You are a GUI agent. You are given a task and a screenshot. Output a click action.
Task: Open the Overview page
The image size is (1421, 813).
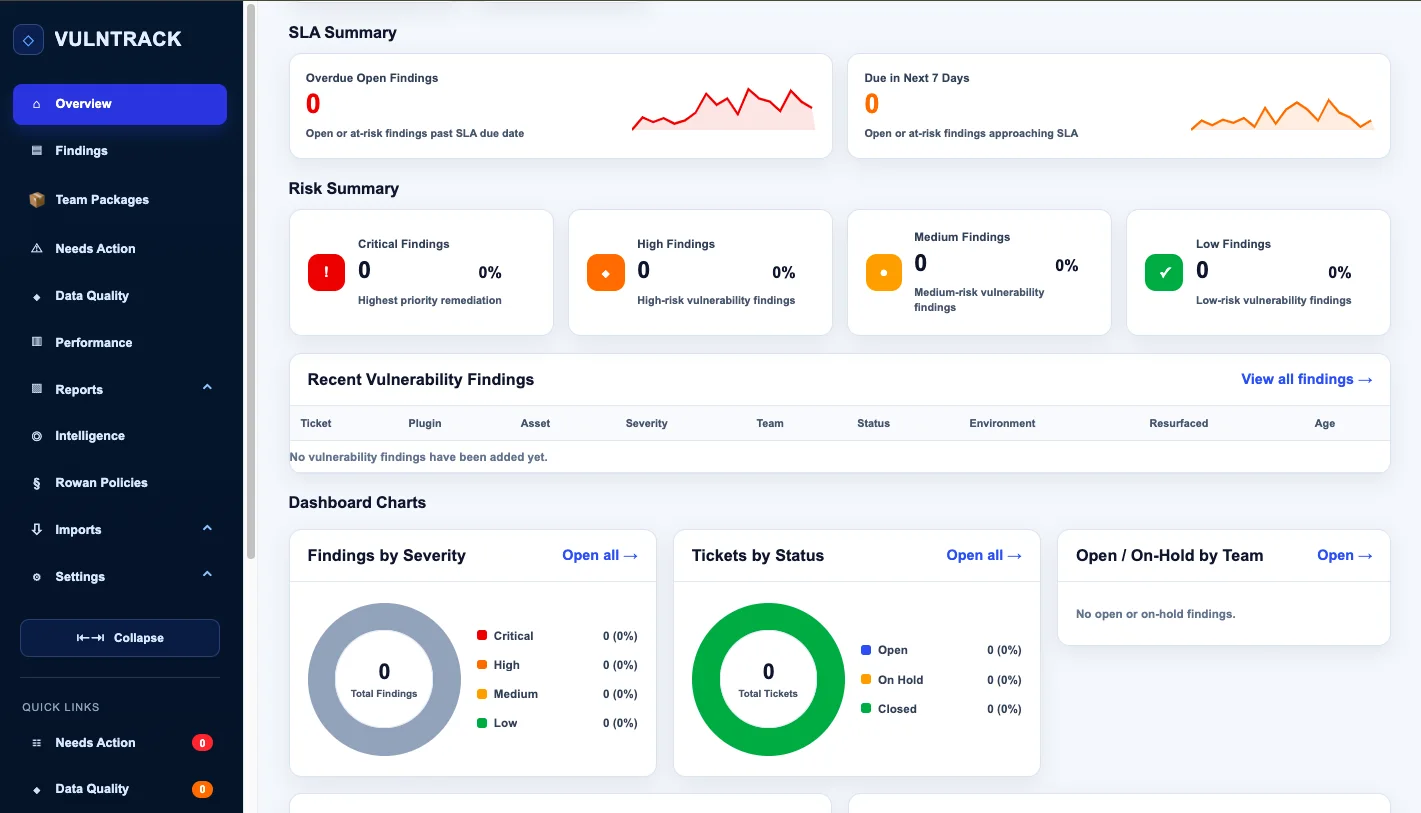click(x=120, y=104)
